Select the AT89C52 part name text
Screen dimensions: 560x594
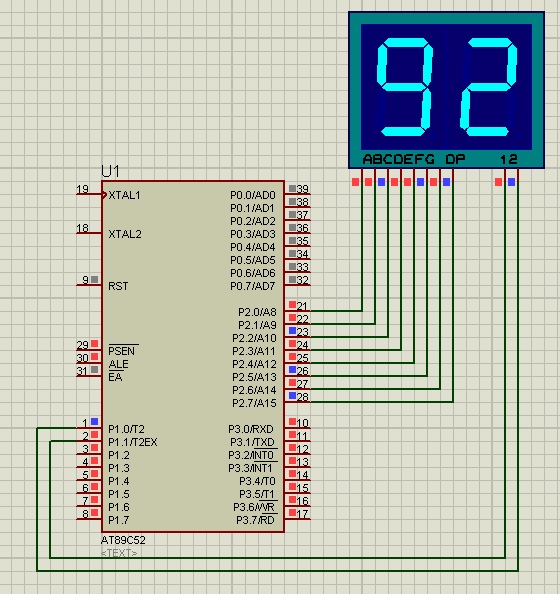(x=123, y=540)
